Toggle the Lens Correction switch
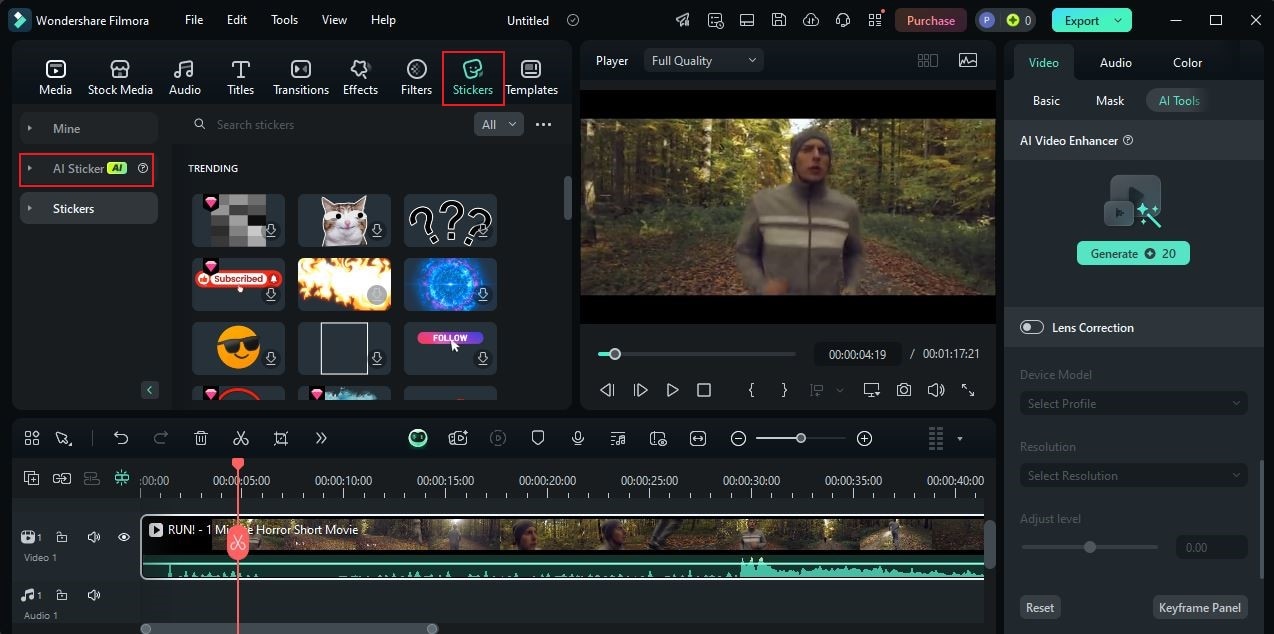Viewport: 1274px width, 634px height. (1032, 327)
